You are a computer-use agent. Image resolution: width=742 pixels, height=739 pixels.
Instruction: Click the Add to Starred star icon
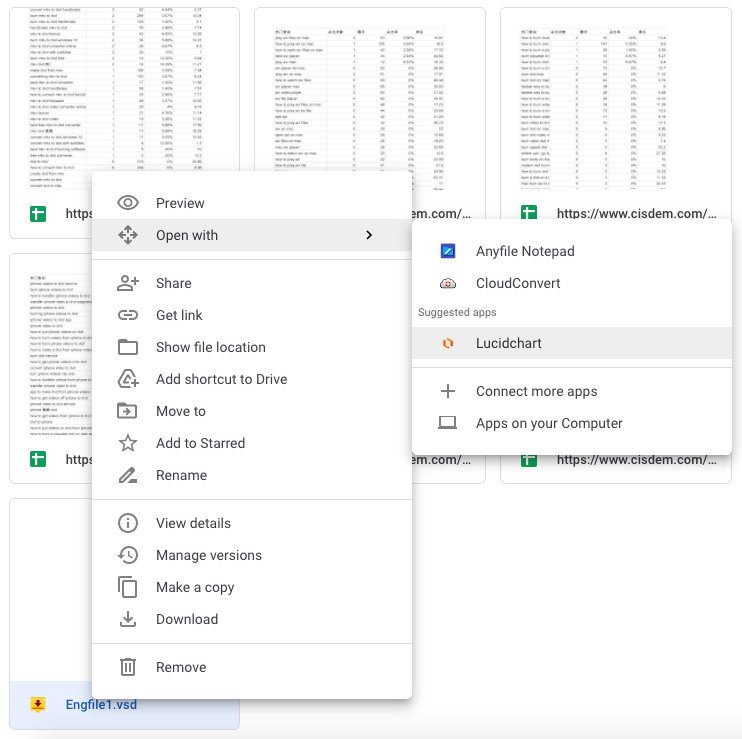(128, 443)
